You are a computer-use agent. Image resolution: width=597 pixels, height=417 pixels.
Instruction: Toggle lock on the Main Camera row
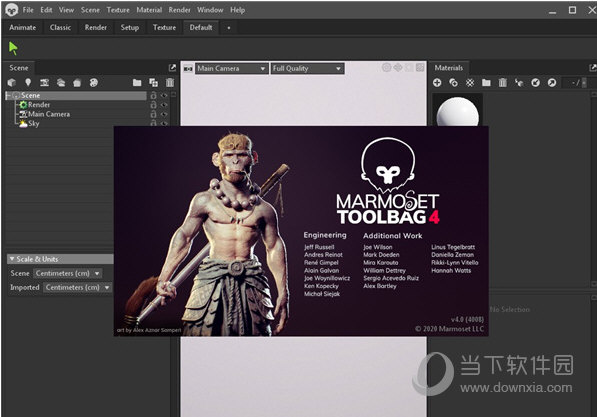(x=153, y=114)
